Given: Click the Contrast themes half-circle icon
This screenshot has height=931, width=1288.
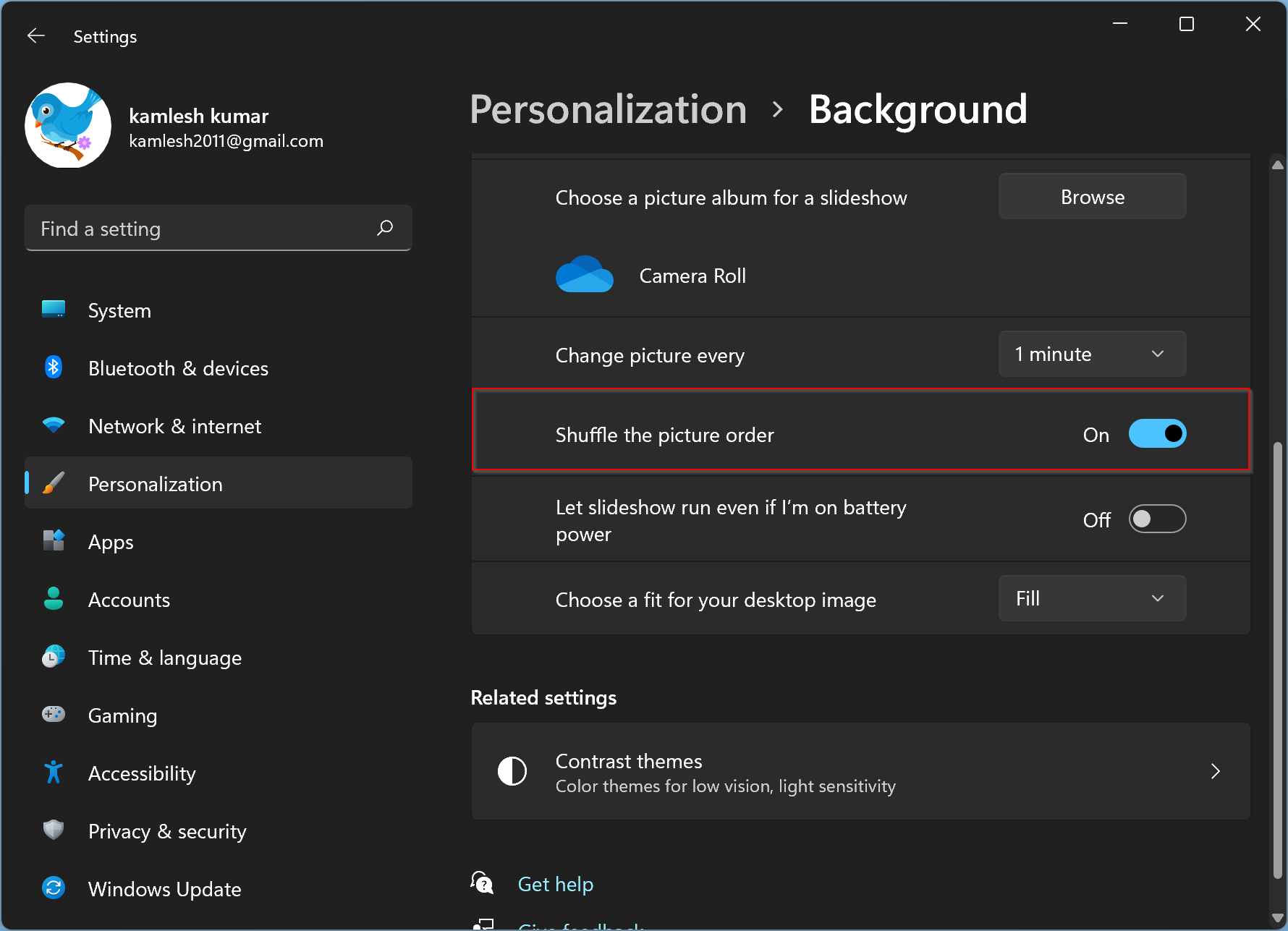Looking at the screenshot, I should pos(512,771).
